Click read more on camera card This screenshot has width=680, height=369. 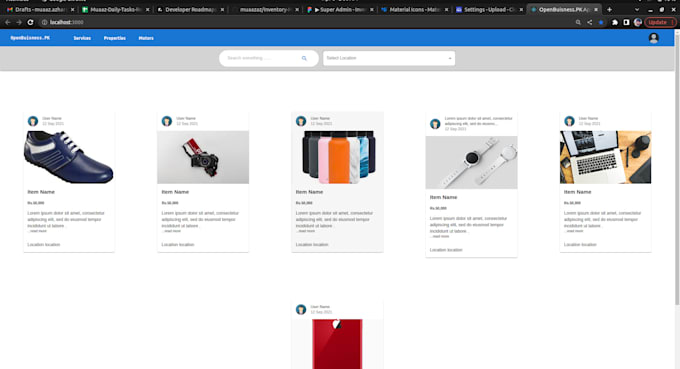pos(171,231)
